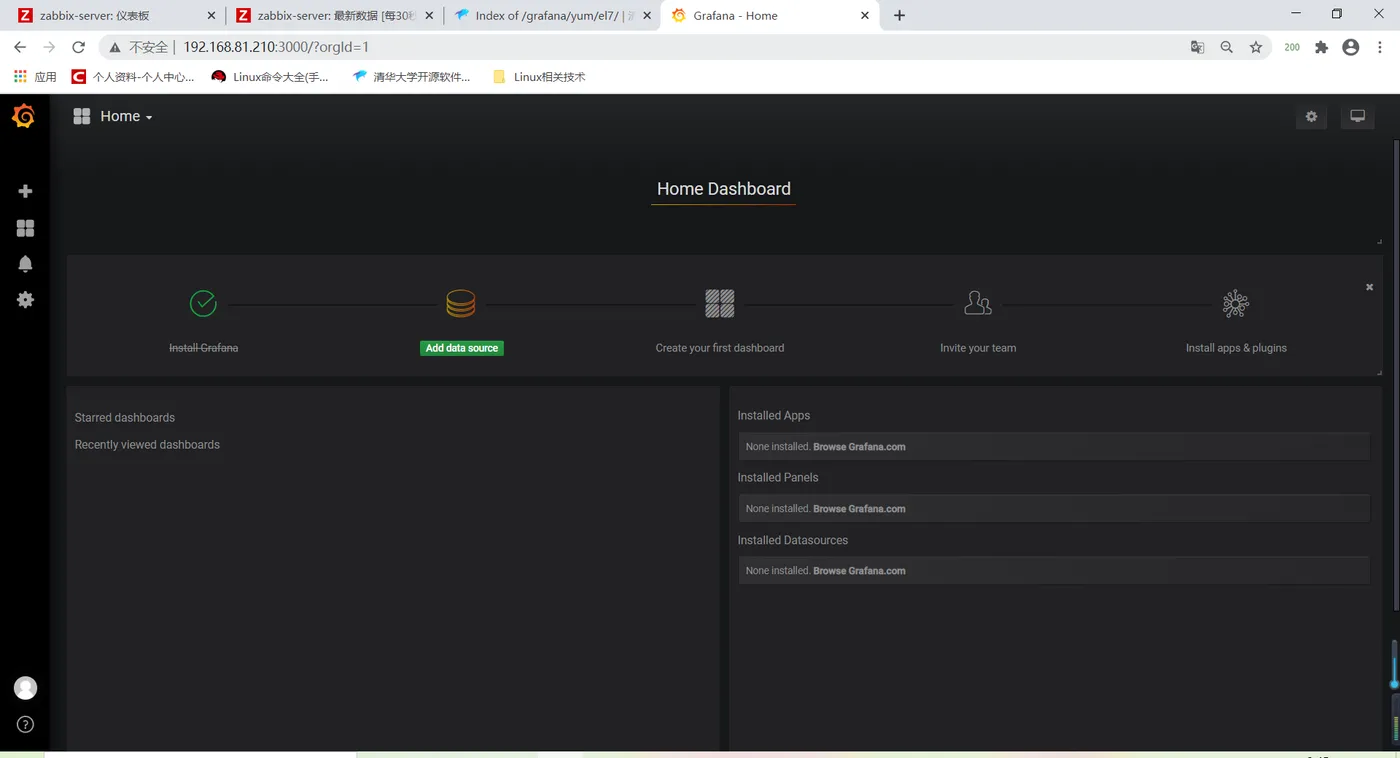
Task: Open the Help question mark icon
Action: [25, 725]
